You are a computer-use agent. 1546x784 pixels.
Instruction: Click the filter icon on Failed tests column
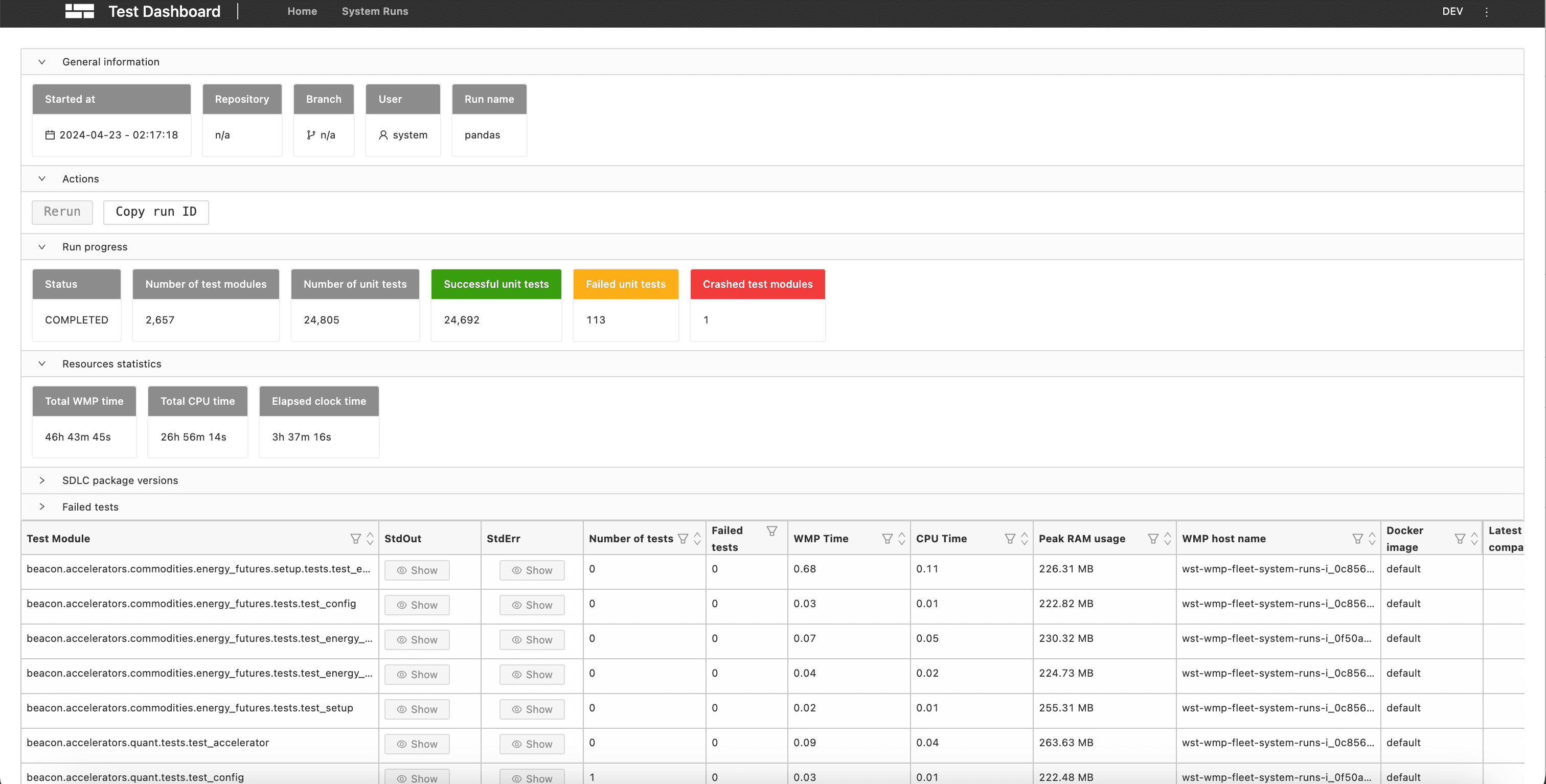pos(772,531)
